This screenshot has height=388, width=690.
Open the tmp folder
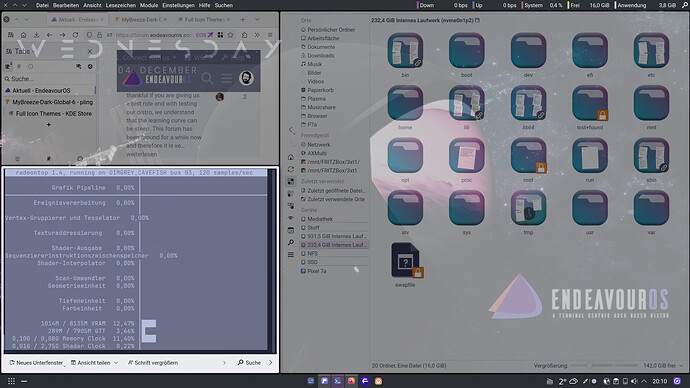coord(528,208)
